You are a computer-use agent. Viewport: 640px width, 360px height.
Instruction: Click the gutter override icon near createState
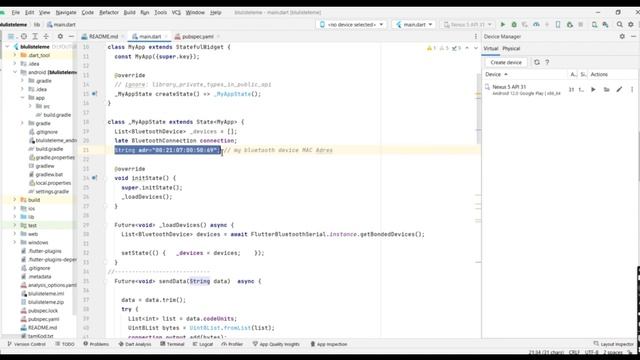point(94,94)
